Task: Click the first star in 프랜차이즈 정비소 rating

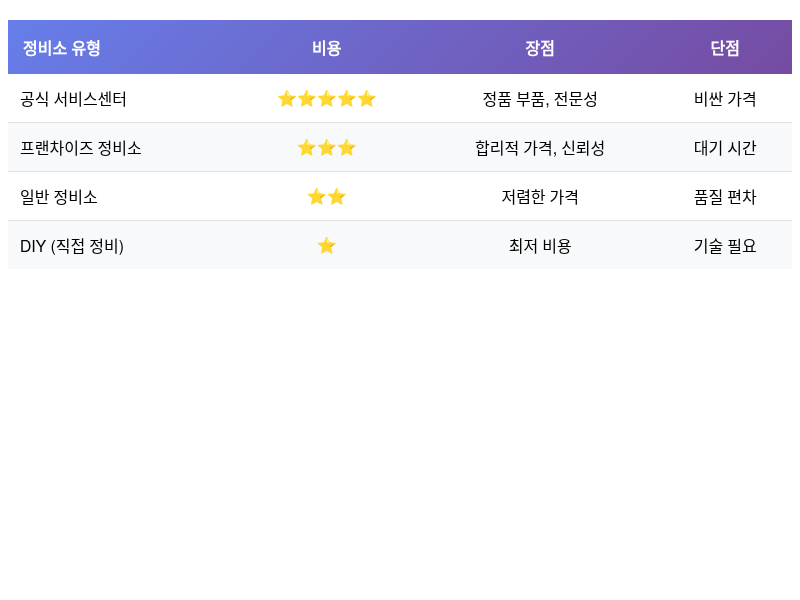Action: pos(305,148)
